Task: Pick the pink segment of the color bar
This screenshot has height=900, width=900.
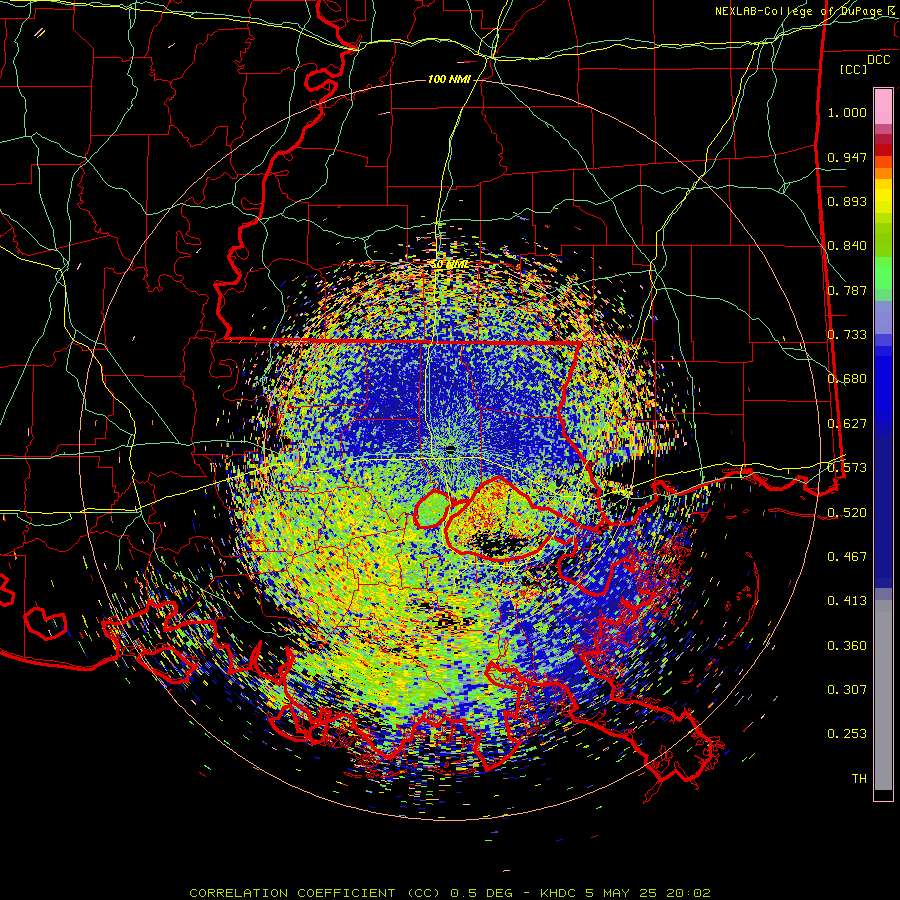Action: [883, 107]
